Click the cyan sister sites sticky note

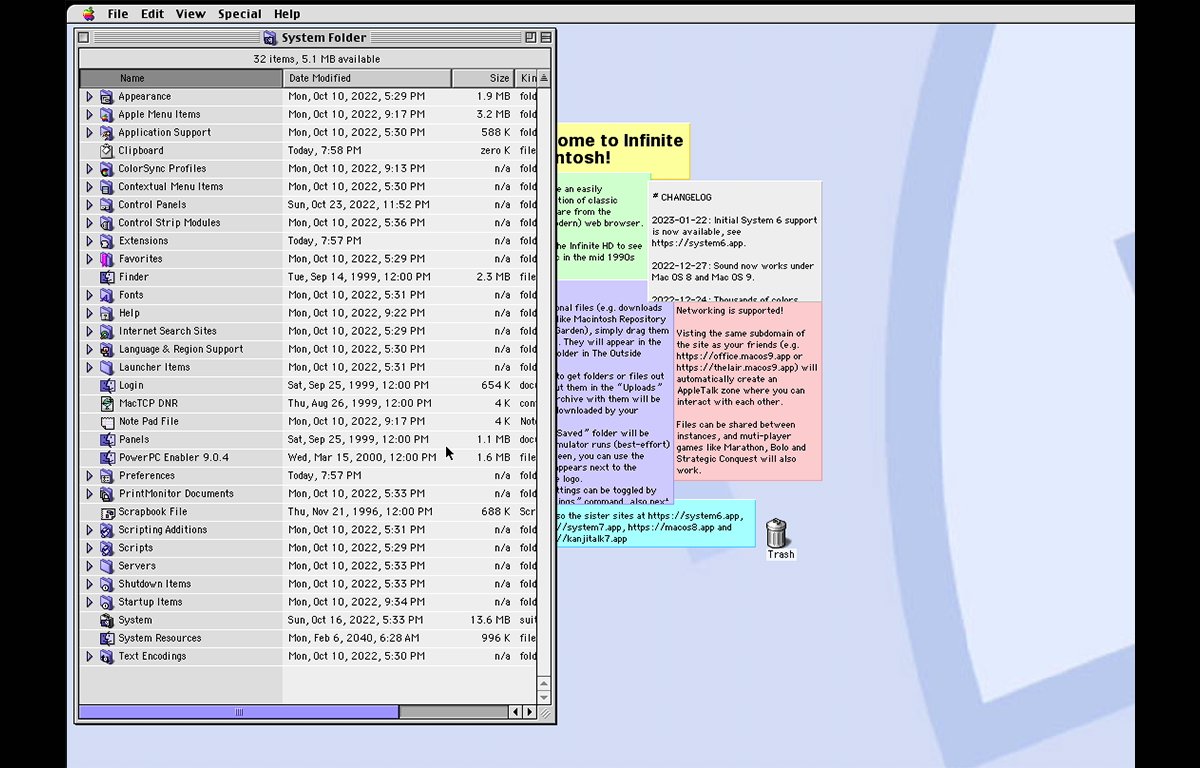click(x=656, y=523)
